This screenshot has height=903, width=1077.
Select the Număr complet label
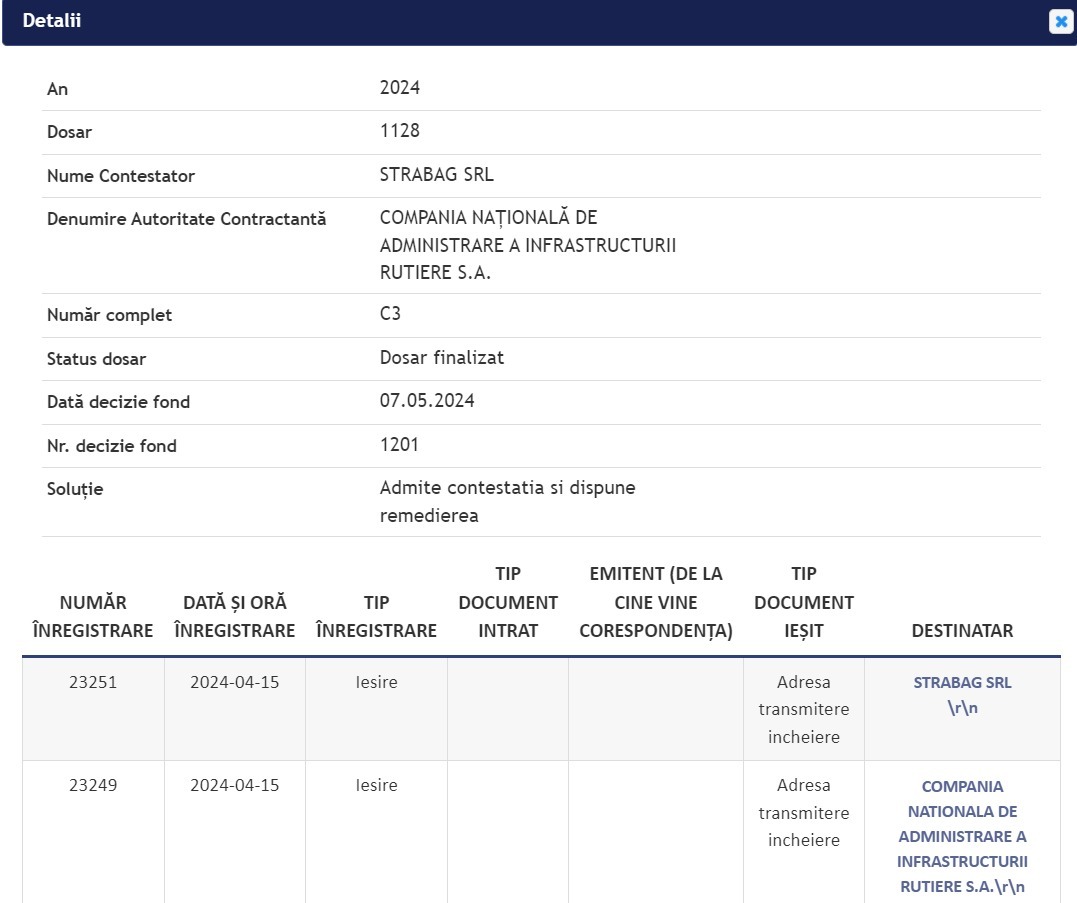coord(109,316)
